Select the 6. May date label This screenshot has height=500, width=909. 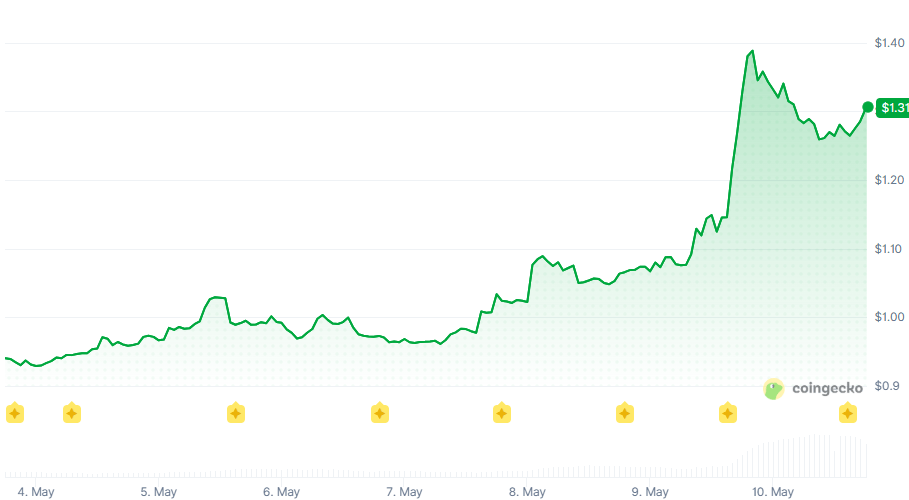[281, 492]
